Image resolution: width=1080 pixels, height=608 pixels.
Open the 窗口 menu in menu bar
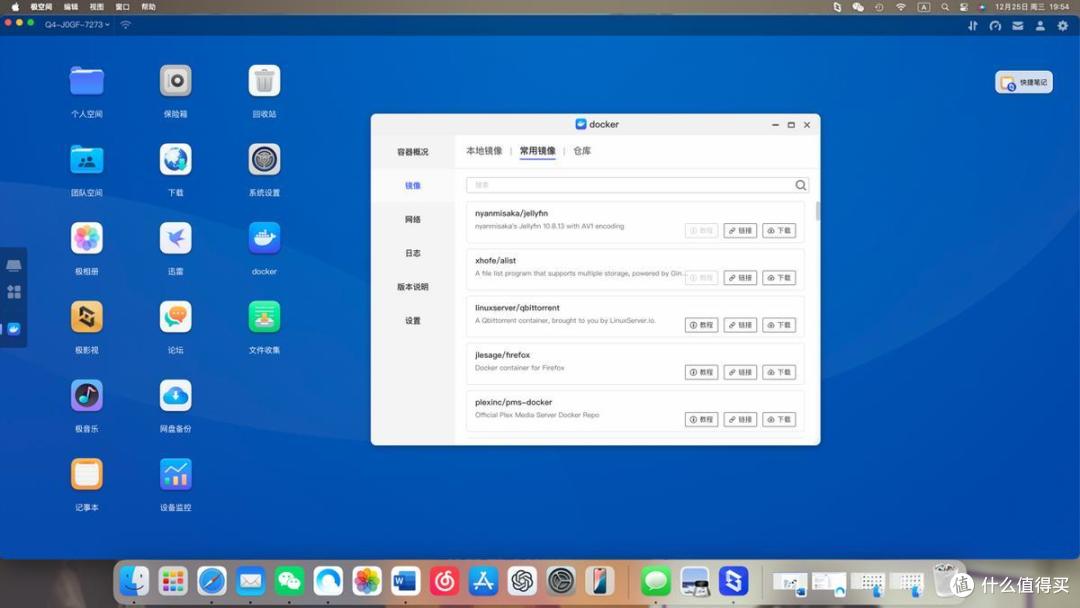[x=123, y=7]
